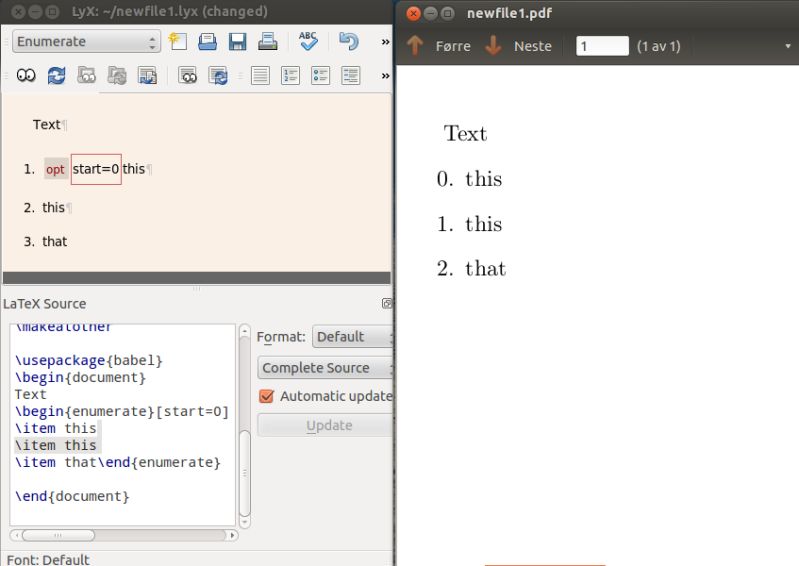Update other formats icon

pyautogui.click(x=218, y=76)
